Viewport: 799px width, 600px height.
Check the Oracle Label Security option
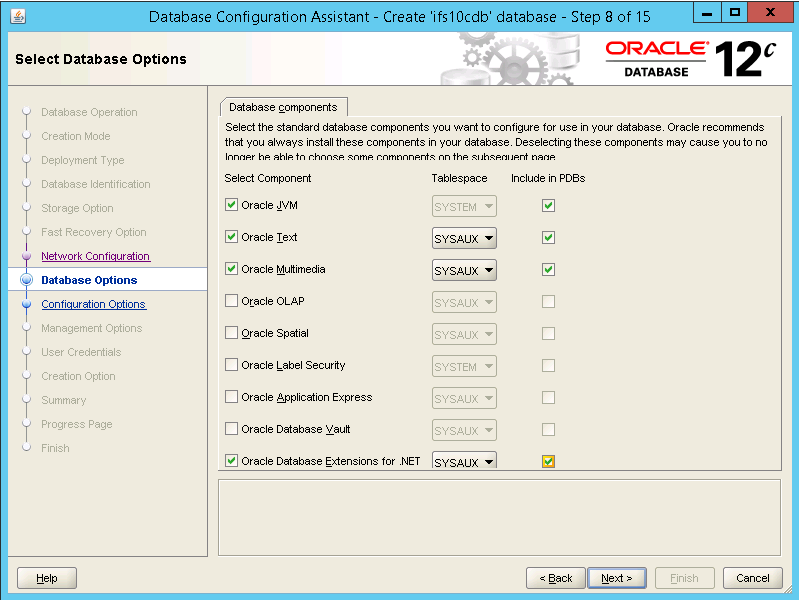coord(232,366)
